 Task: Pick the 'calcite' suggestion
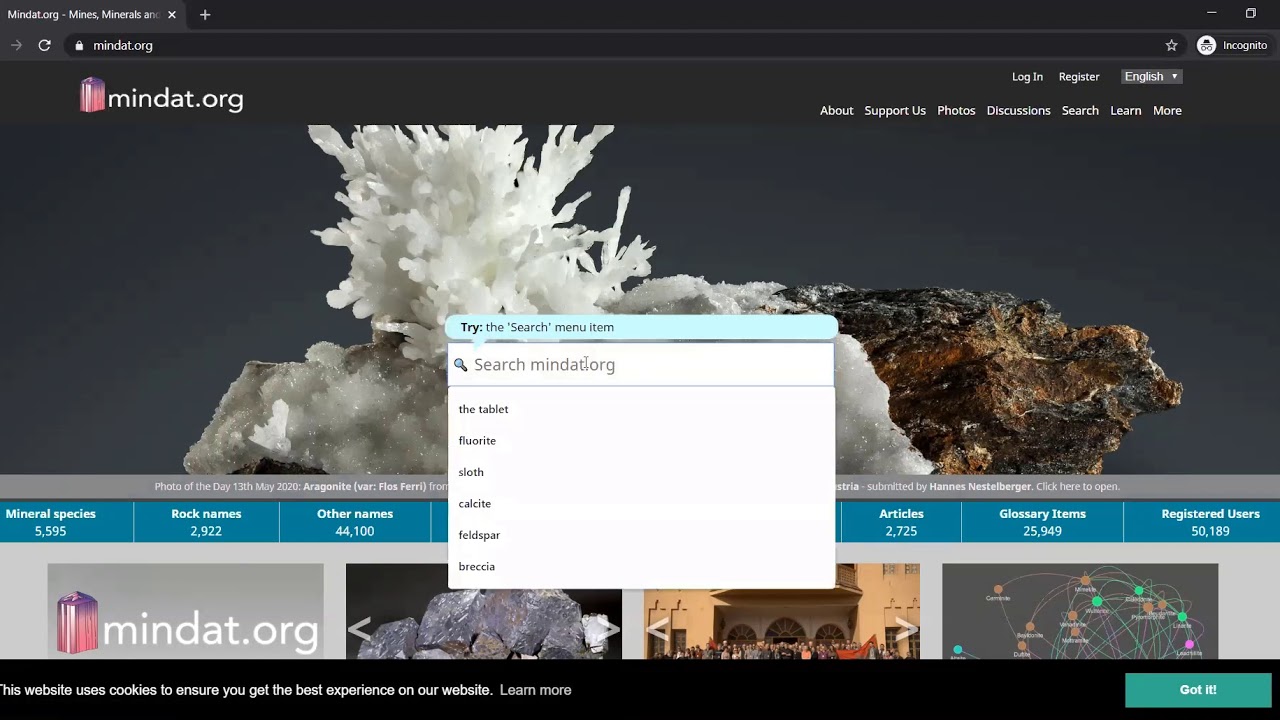coord(641,504)
